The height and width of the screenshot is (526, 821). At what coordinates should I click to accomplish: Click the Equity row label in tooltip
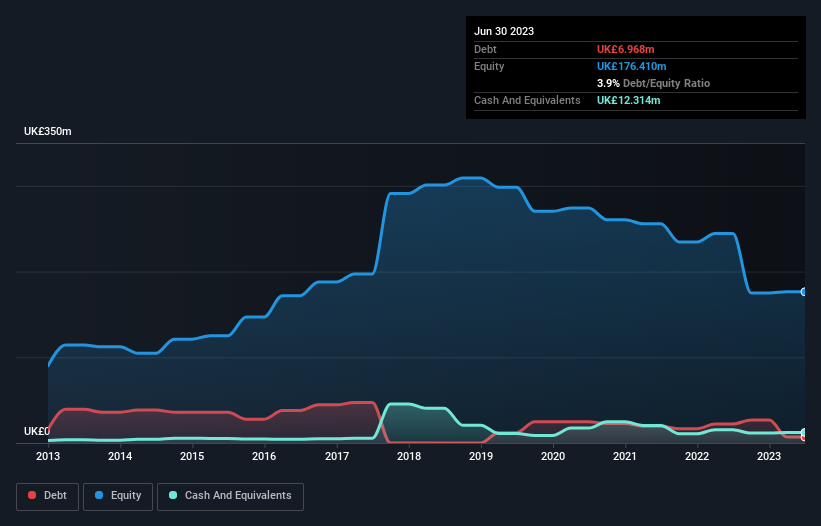click(489, 66)
